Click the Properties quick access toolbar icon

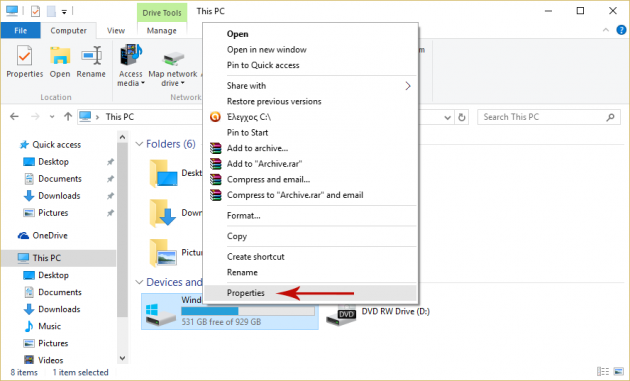tap(35, 11)
